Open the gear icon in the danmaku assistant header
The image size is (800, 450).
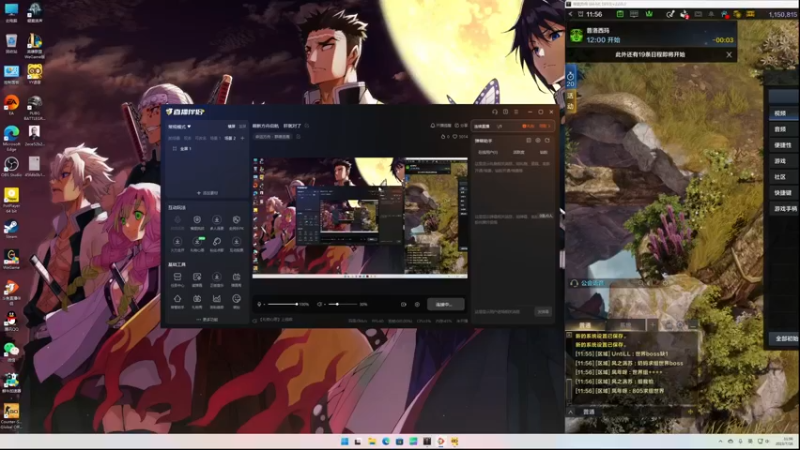click(538, 140)
